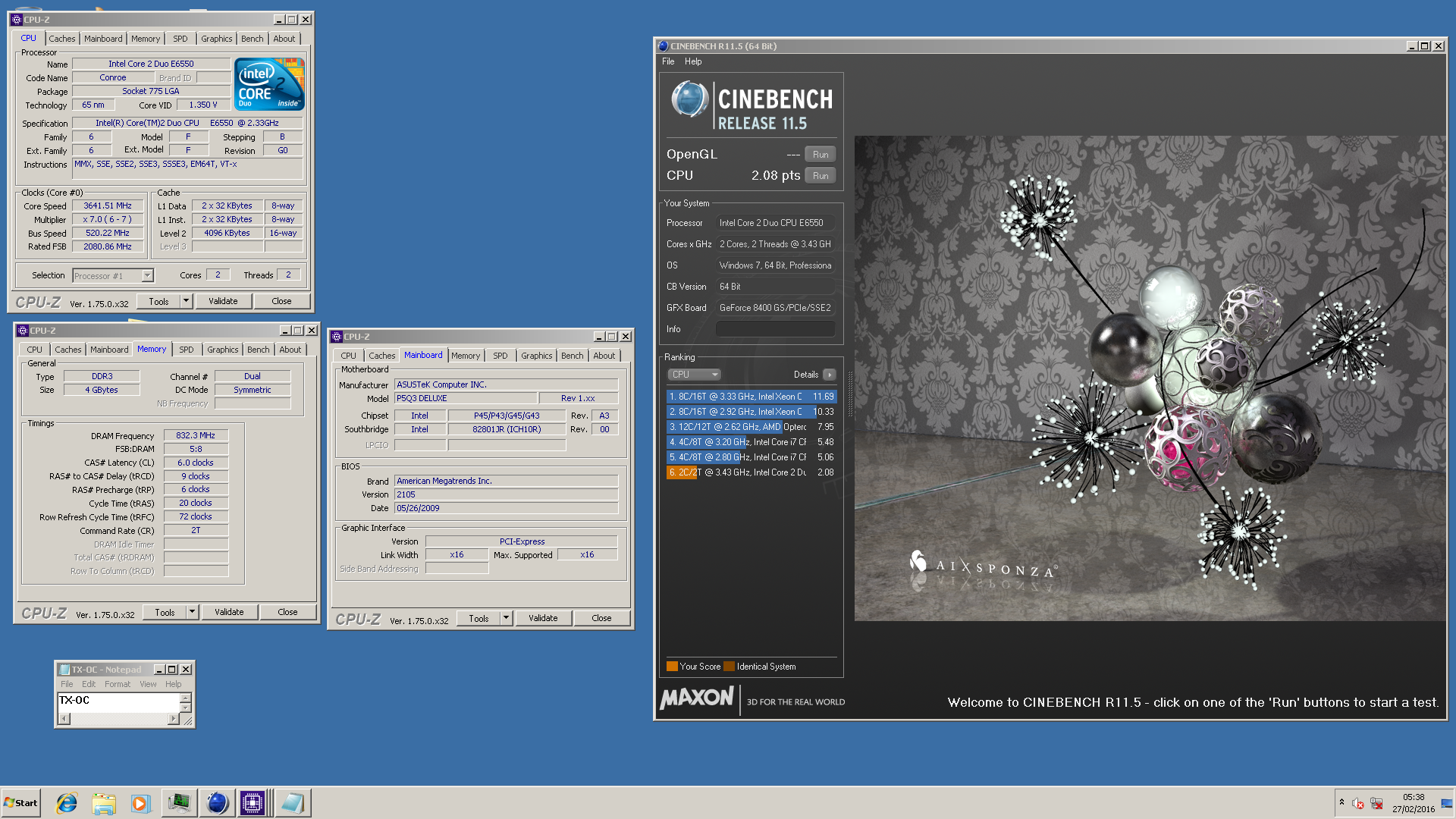This screenshot has height=819, width=1456.
Task: Click the GFX Board GeForce 8400 GS field
Action: click(776, 308)
